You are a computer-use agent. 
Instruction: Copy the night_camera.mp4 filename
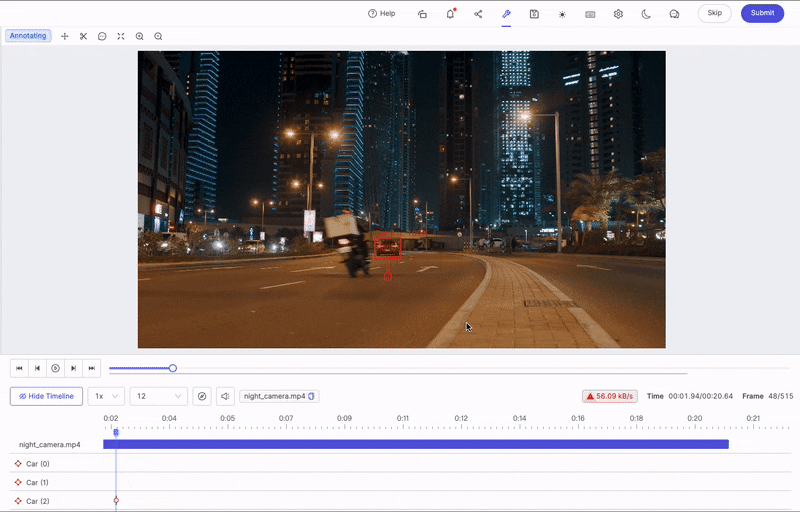pos(312,396)
